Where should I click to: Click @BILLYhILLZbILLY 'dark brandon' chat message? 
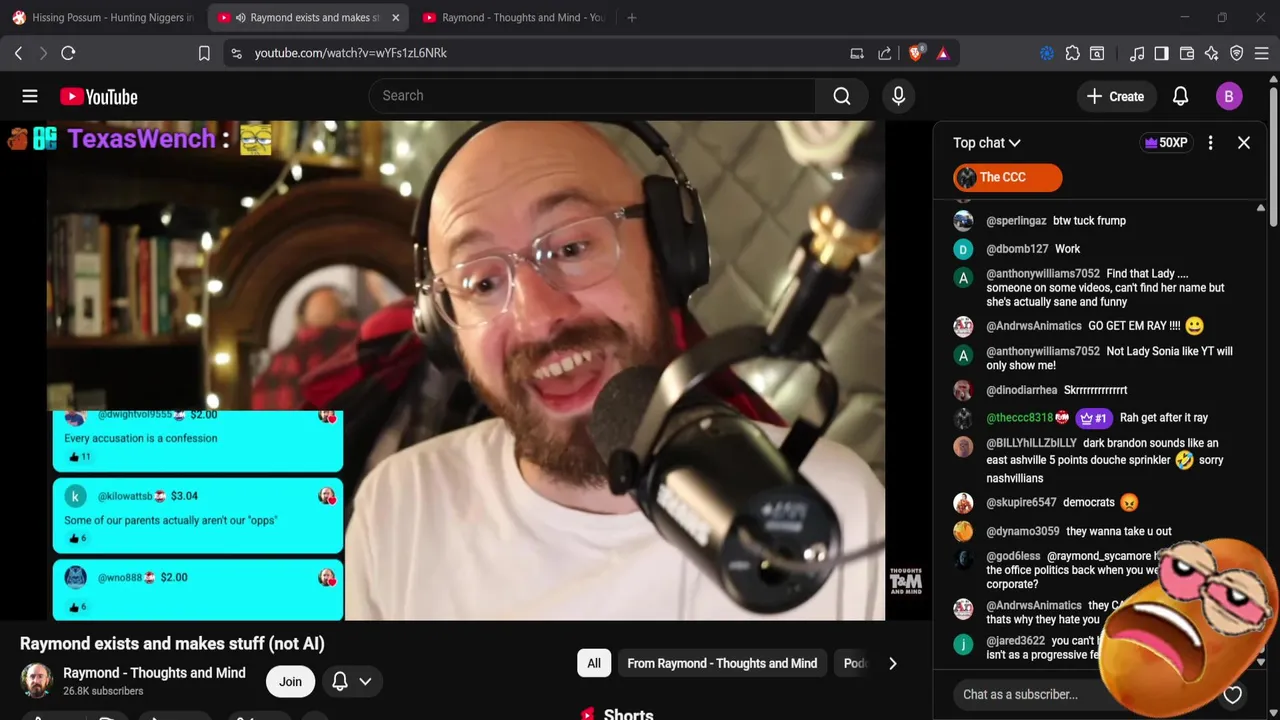1100,460
